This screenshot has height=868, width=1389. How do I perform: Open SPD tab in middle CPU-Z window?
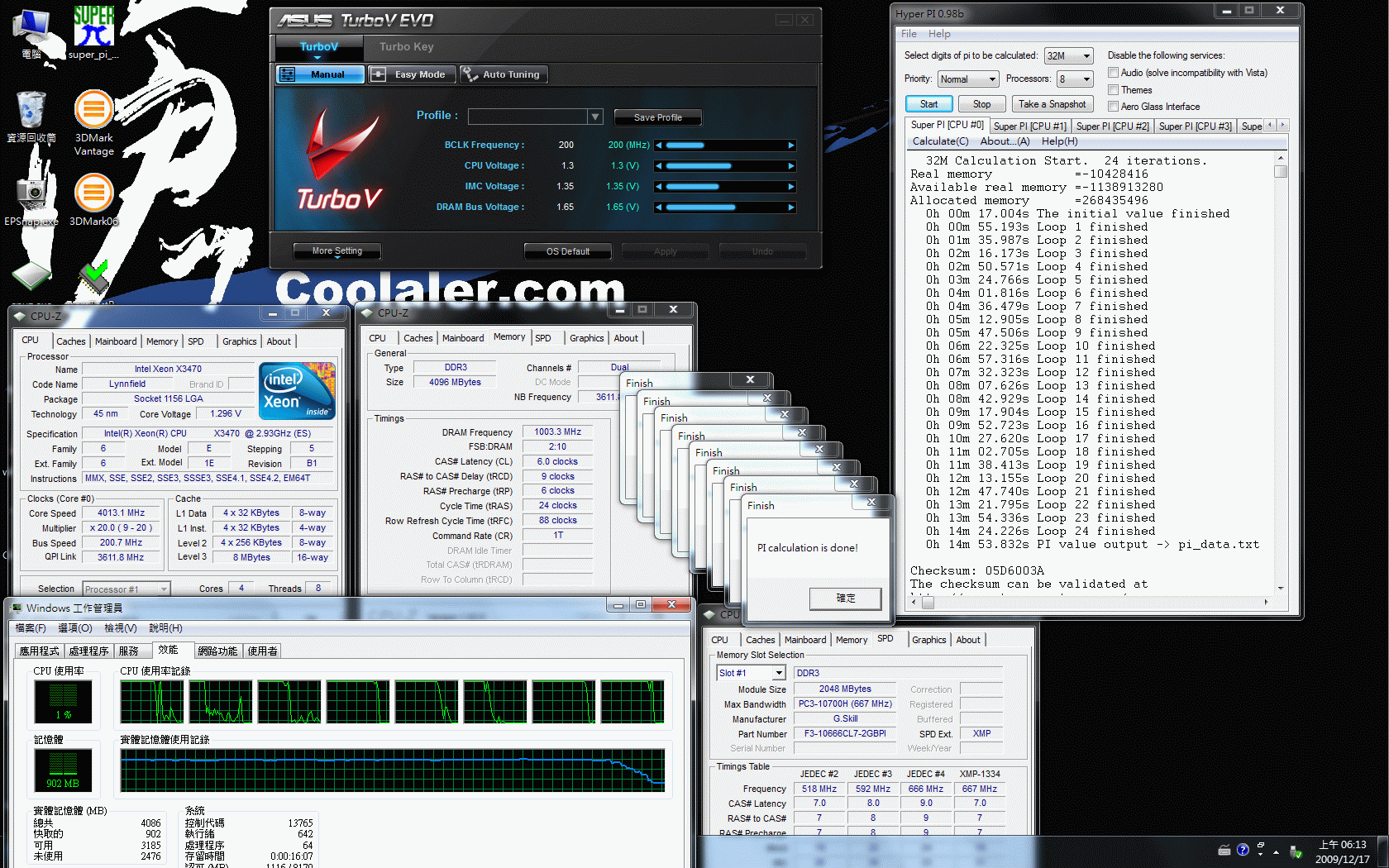coord(542,338)
